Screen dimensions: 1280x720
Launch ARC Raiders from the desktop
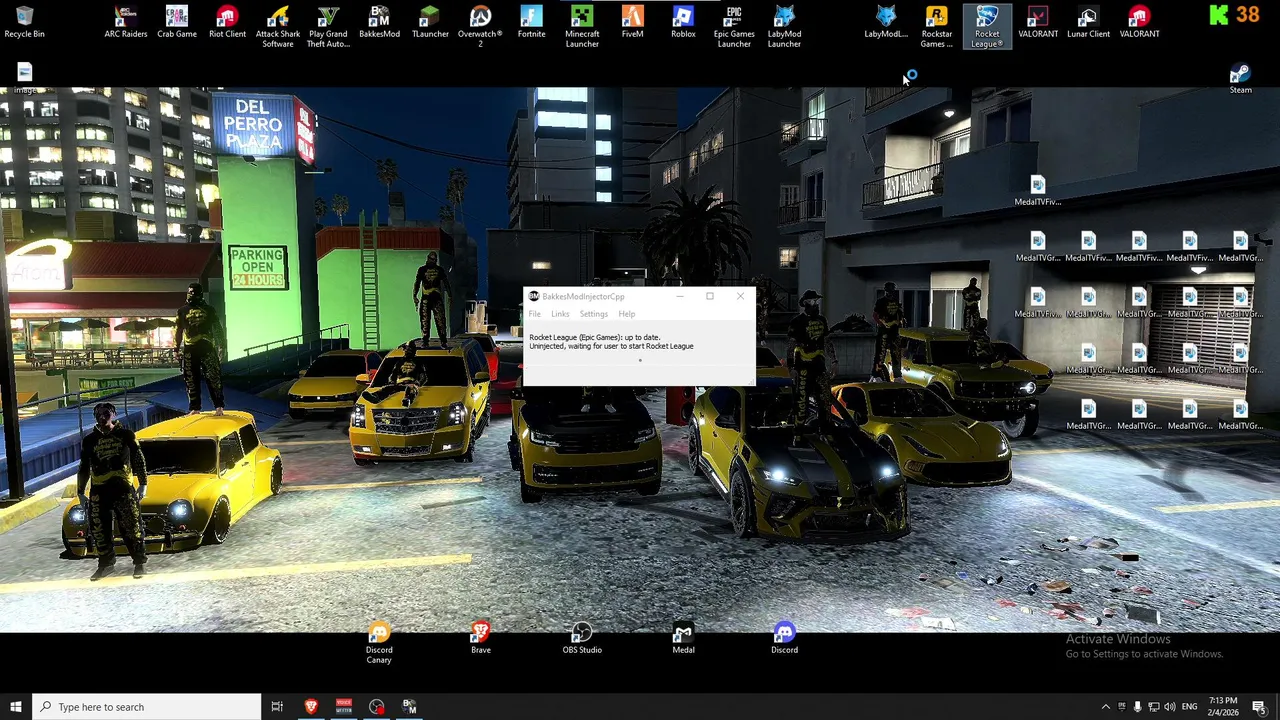click(126, 22)
